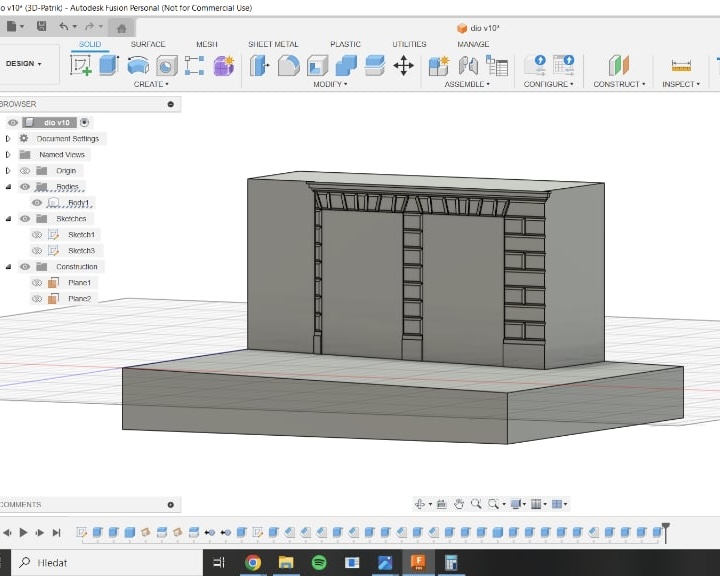This screenshot has height=576, width=720.
Task: Click the Redo arrow
Action: (90, 26)
